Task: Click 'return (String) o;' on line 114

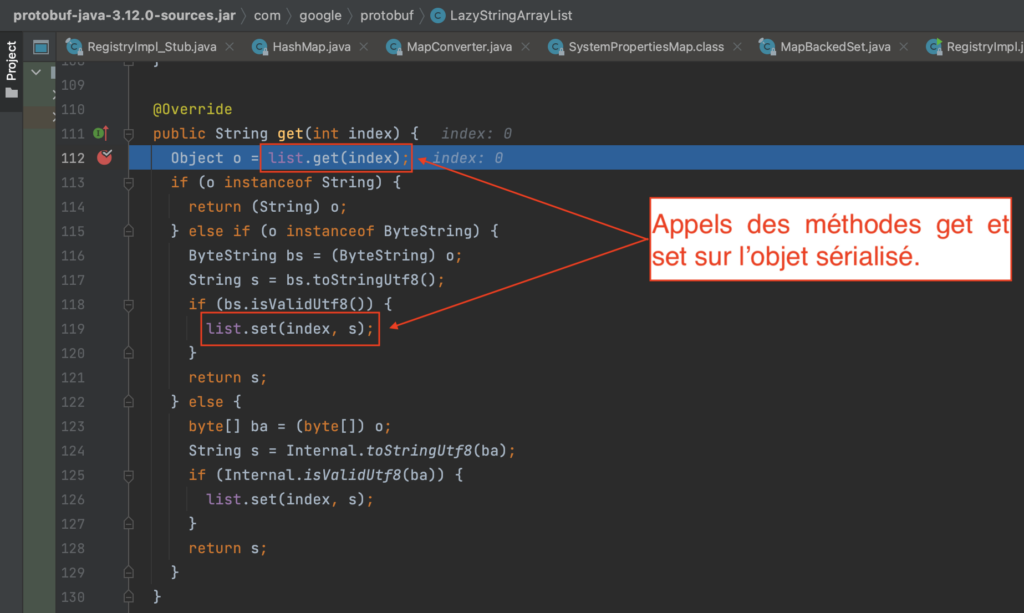Action: click(268, 207)
